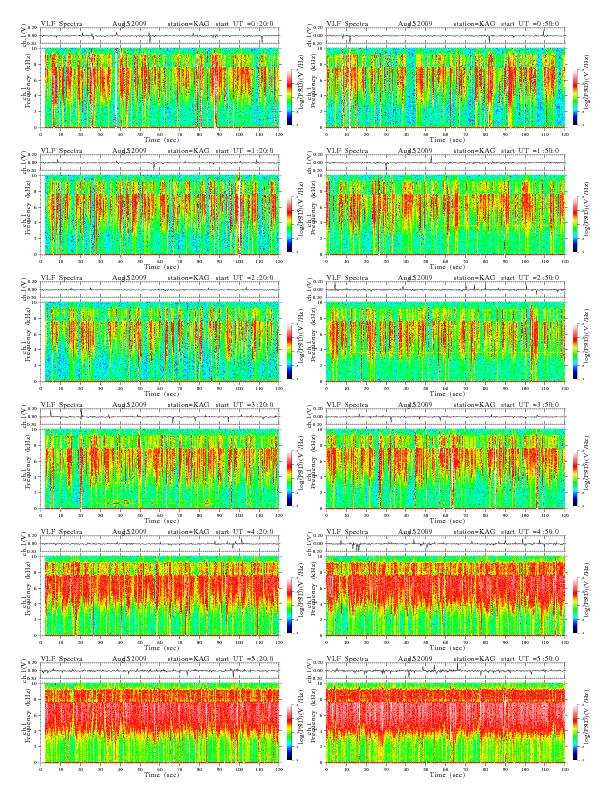Click the ch.1 voltage waveform strip above 5:50:0 spectrogram

pyautogui.click(x=445, y=671)
